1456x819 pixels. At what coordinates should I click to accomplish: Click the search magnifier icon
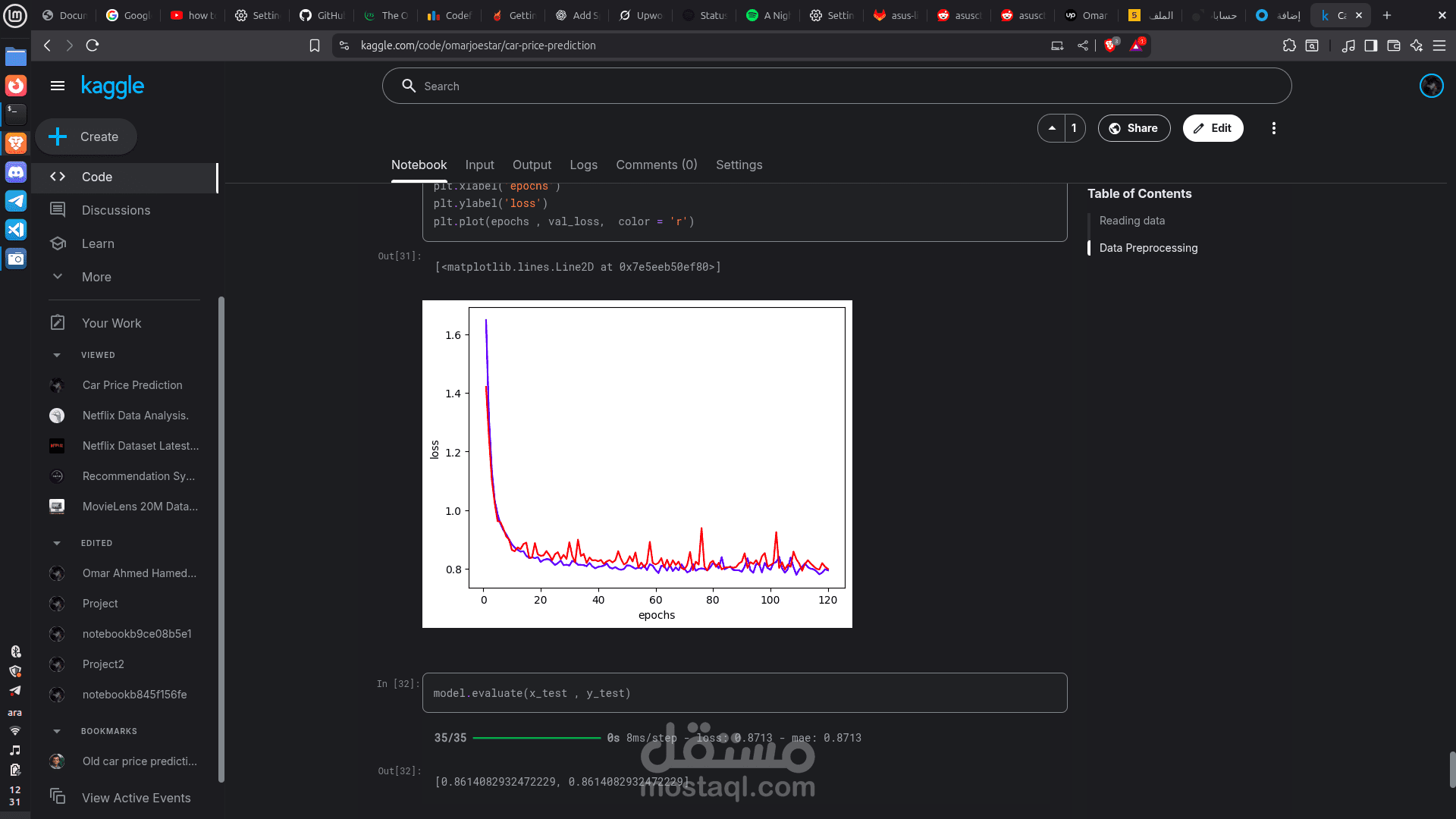(x=409, y=86)
